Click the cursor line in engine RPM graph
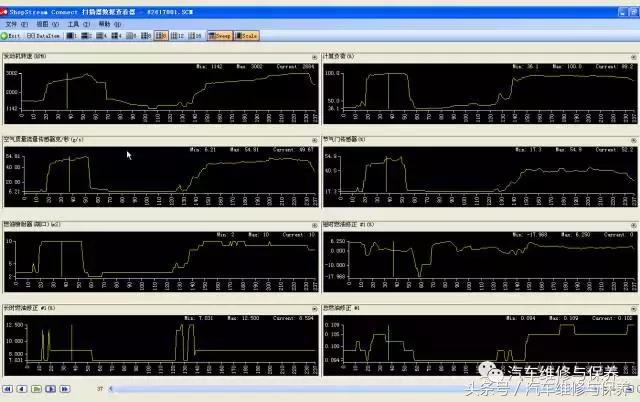 point(67,91)
